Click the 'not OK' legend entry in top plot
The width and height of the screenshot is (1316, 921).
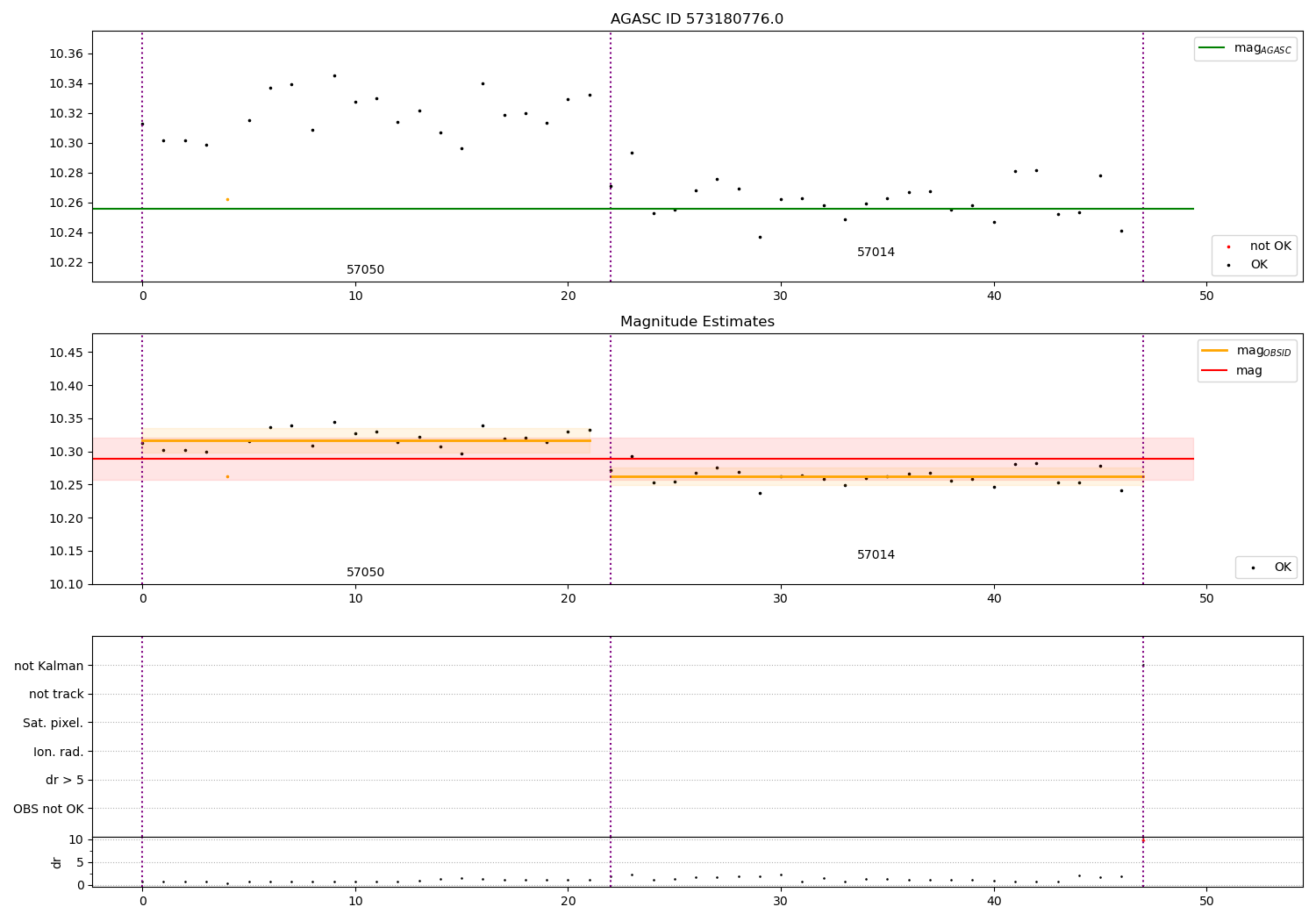(1259, 246)
